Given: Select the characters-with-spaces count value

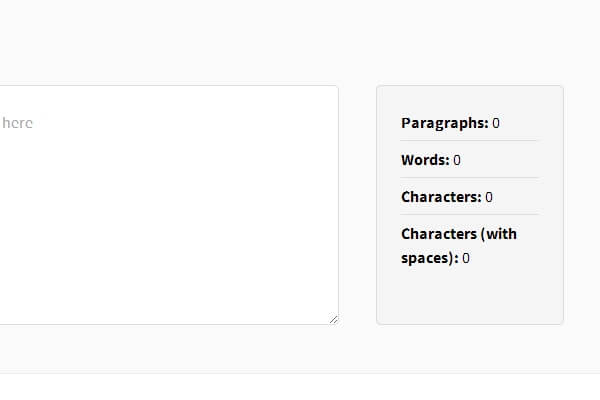Looking at the screenshot, I should [x=466, y=258].
